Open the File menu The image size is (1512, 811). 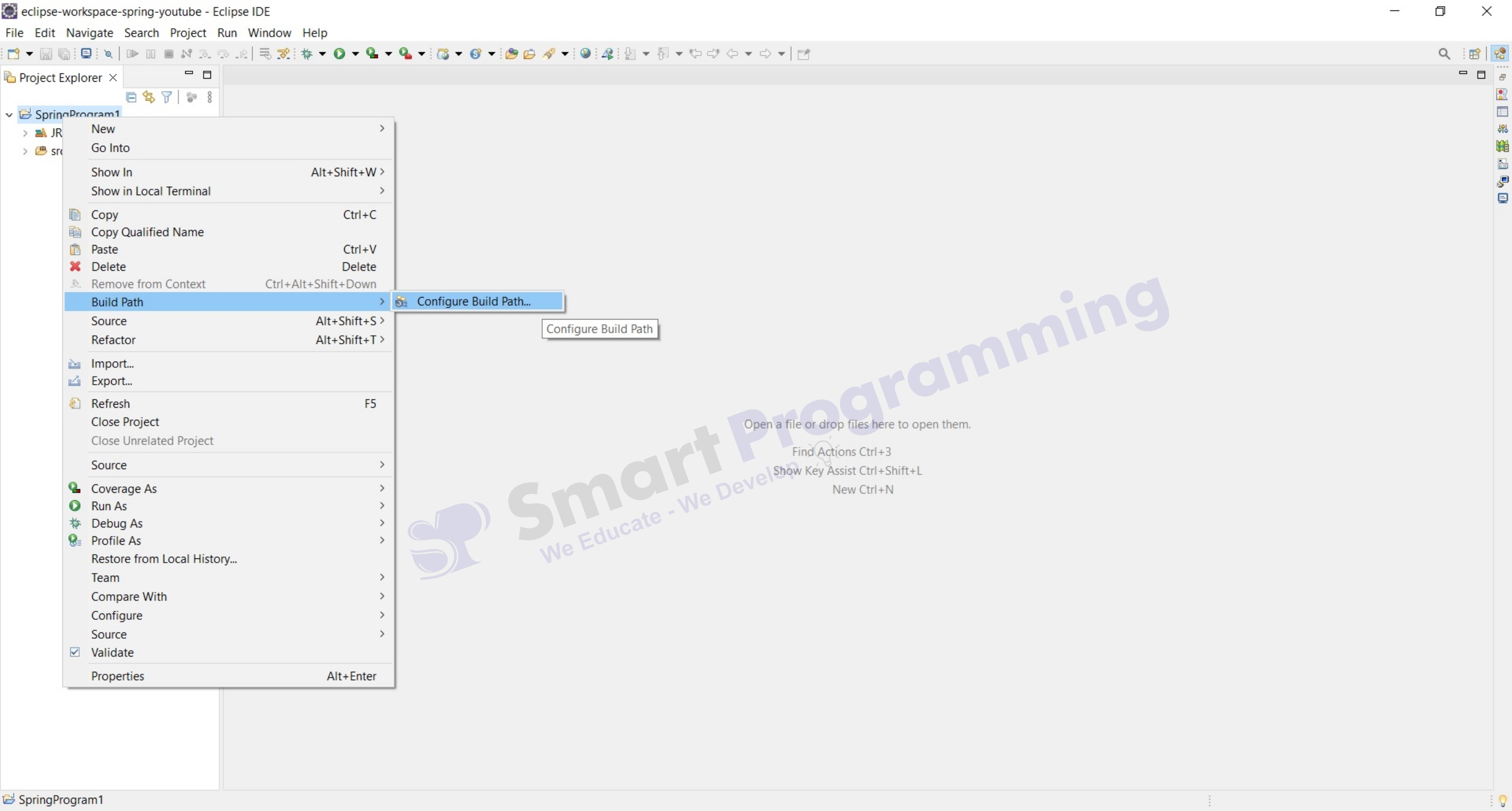tap(14, 33)
